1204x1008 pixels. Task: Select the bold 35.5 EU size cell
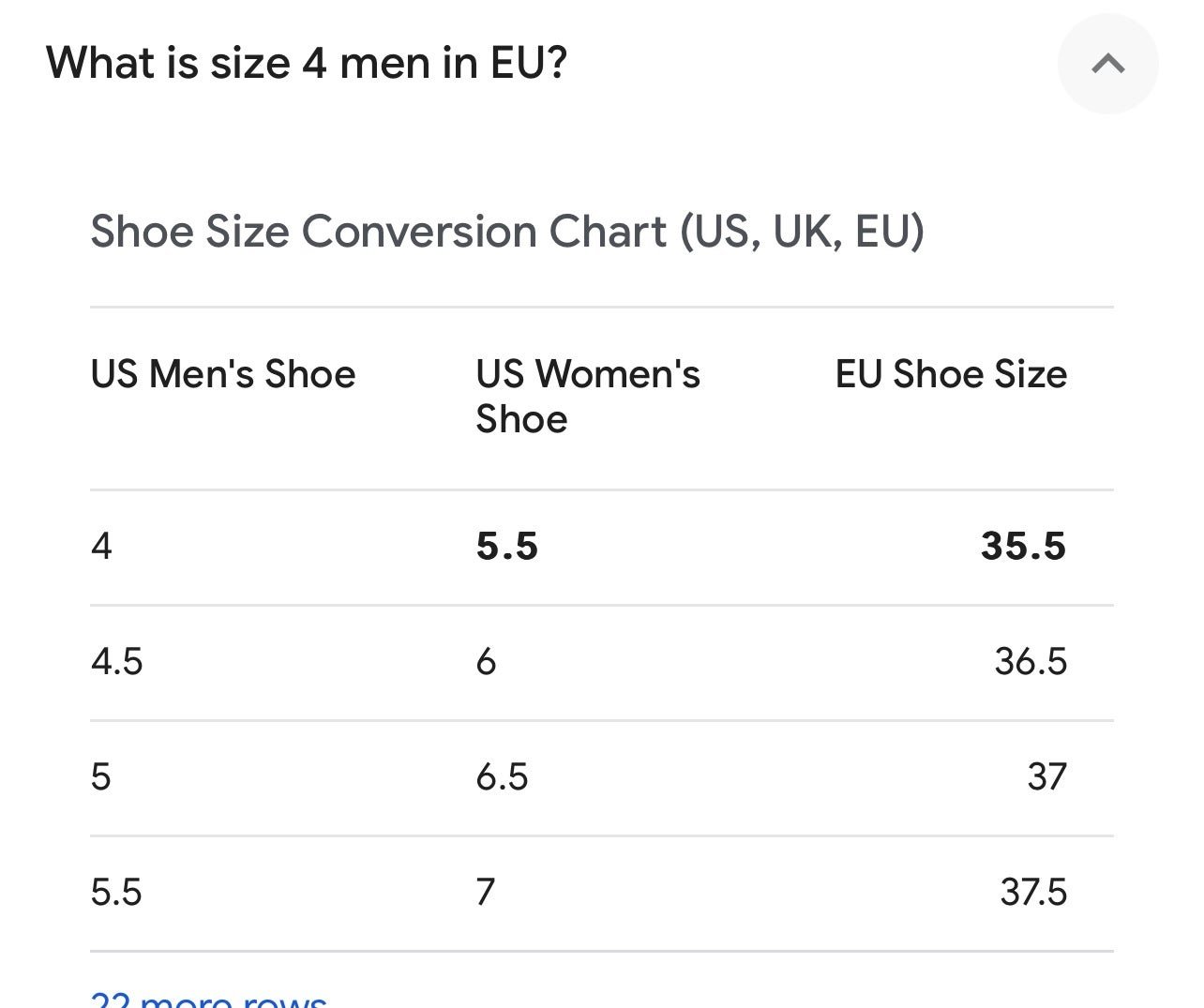click(x=1024, y=547)
